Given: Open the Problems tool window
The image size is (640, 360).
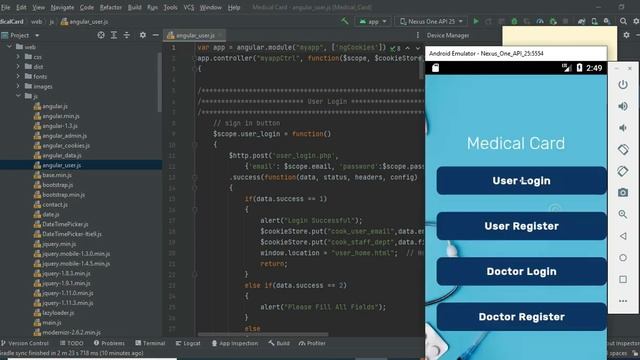Looking at the screenshot, I should [109, 343].
